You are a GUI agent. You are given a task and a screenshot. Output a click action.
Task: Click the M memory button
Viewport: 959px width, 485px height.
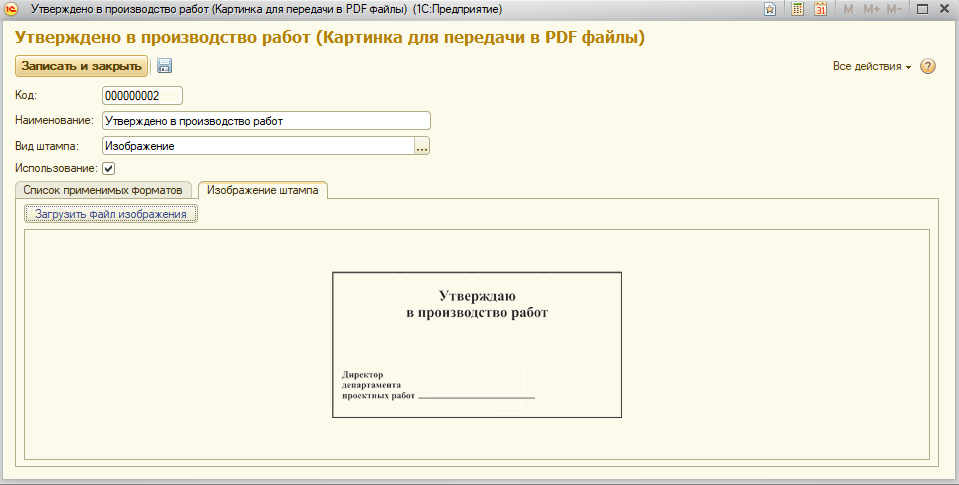(x=848, y=9)
